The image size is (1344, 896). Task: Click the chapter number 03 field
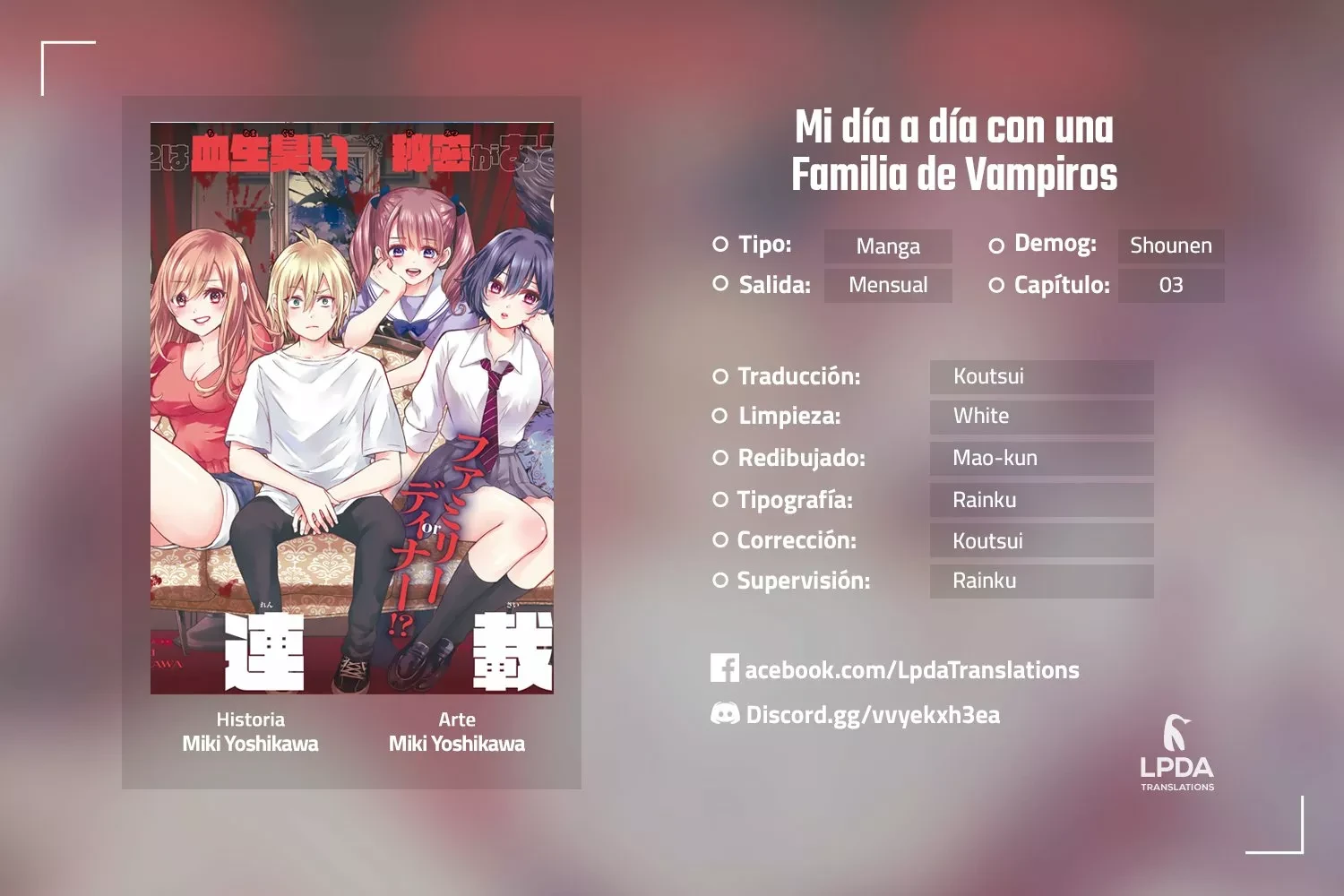pos(1171,285)
